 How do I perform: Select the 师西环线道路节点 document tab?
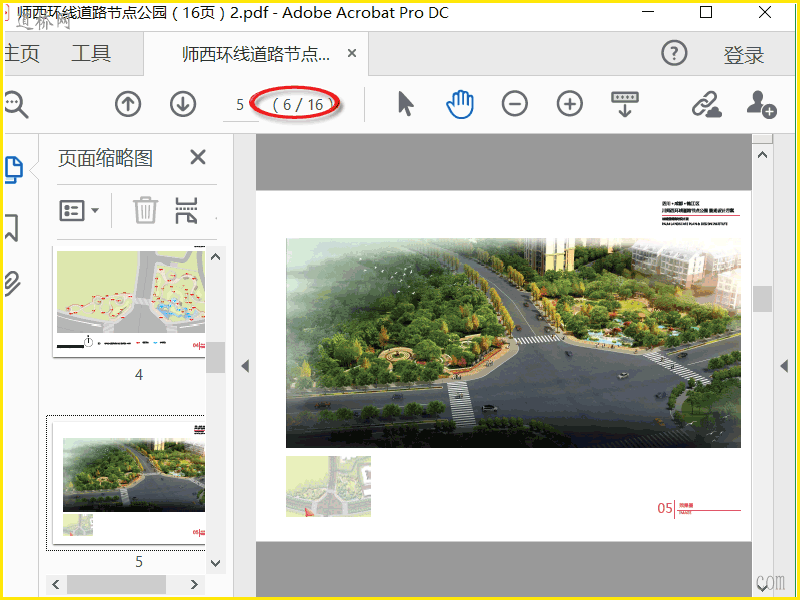(x=256, y=54)
